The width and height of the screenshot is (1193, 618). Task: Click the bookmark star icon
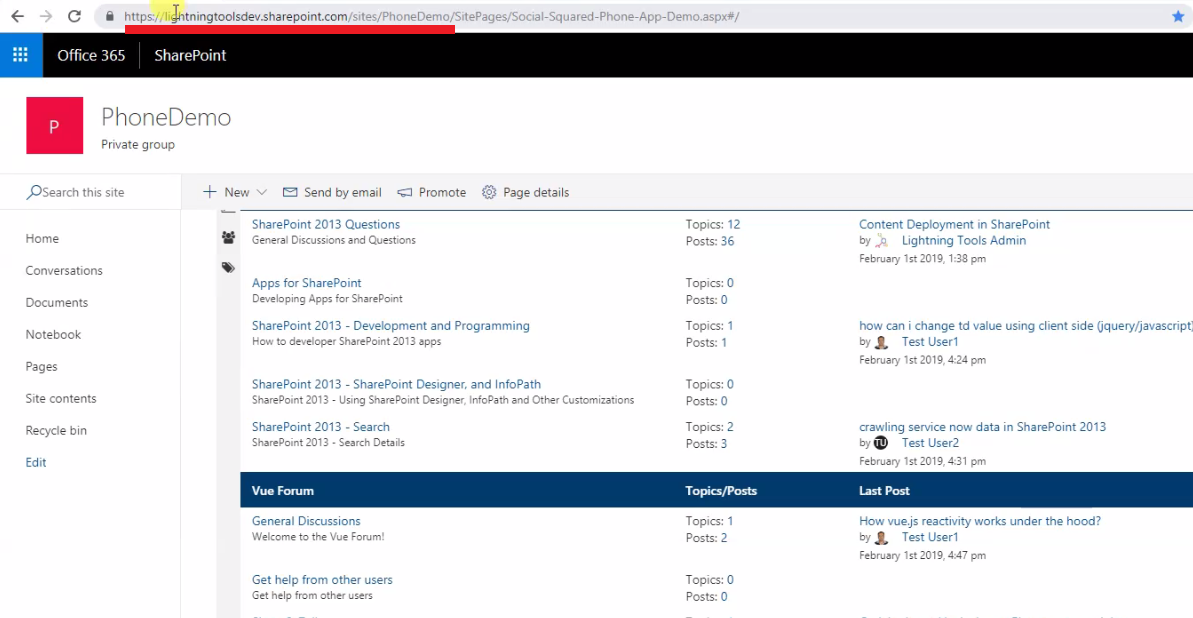point(1178,16)
